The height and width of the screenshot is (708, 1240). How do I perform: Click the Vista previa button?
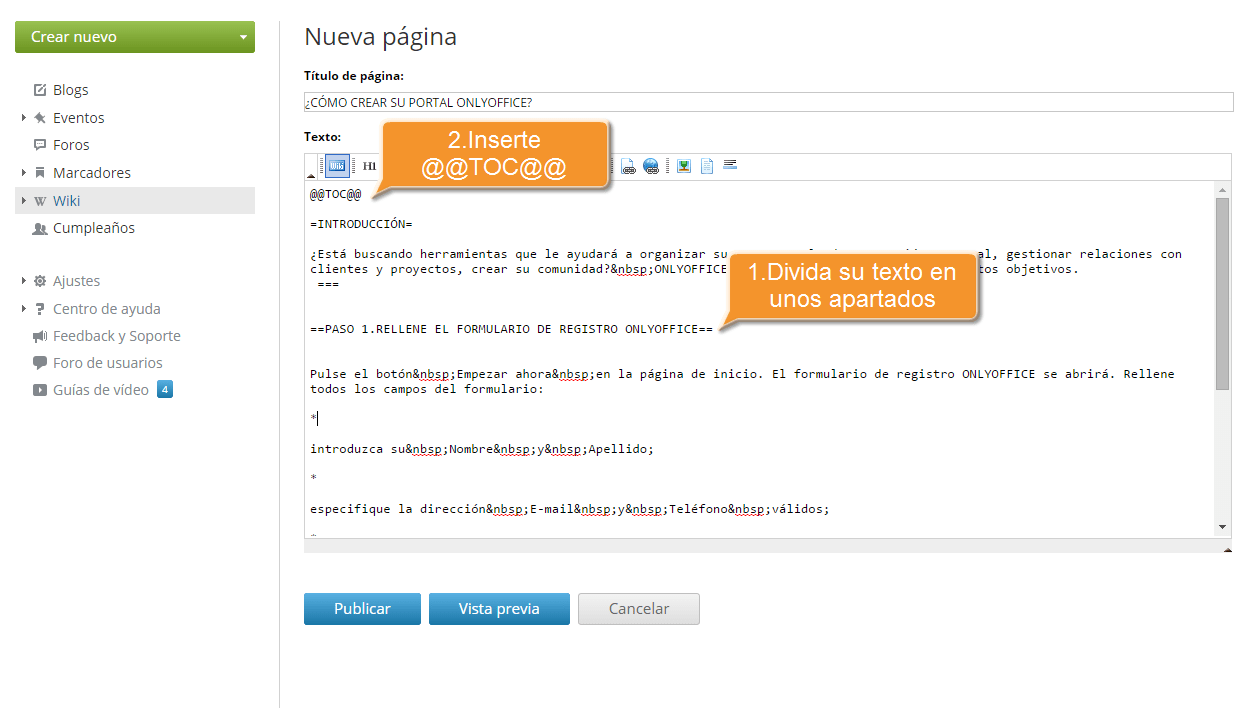tap(499, 609)
